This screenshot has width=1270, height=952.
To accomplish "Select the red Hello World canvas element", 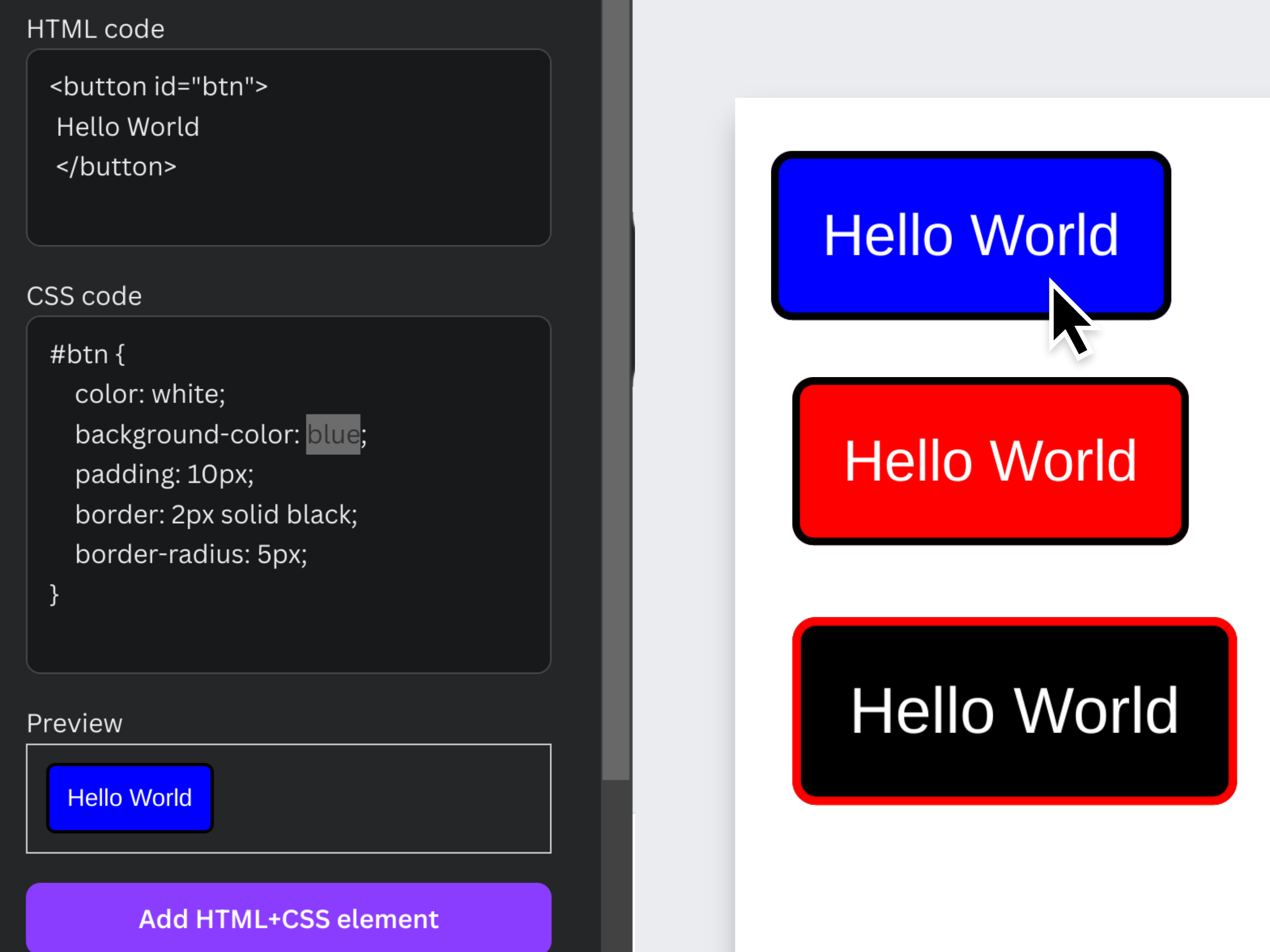I will pos(990,461).
